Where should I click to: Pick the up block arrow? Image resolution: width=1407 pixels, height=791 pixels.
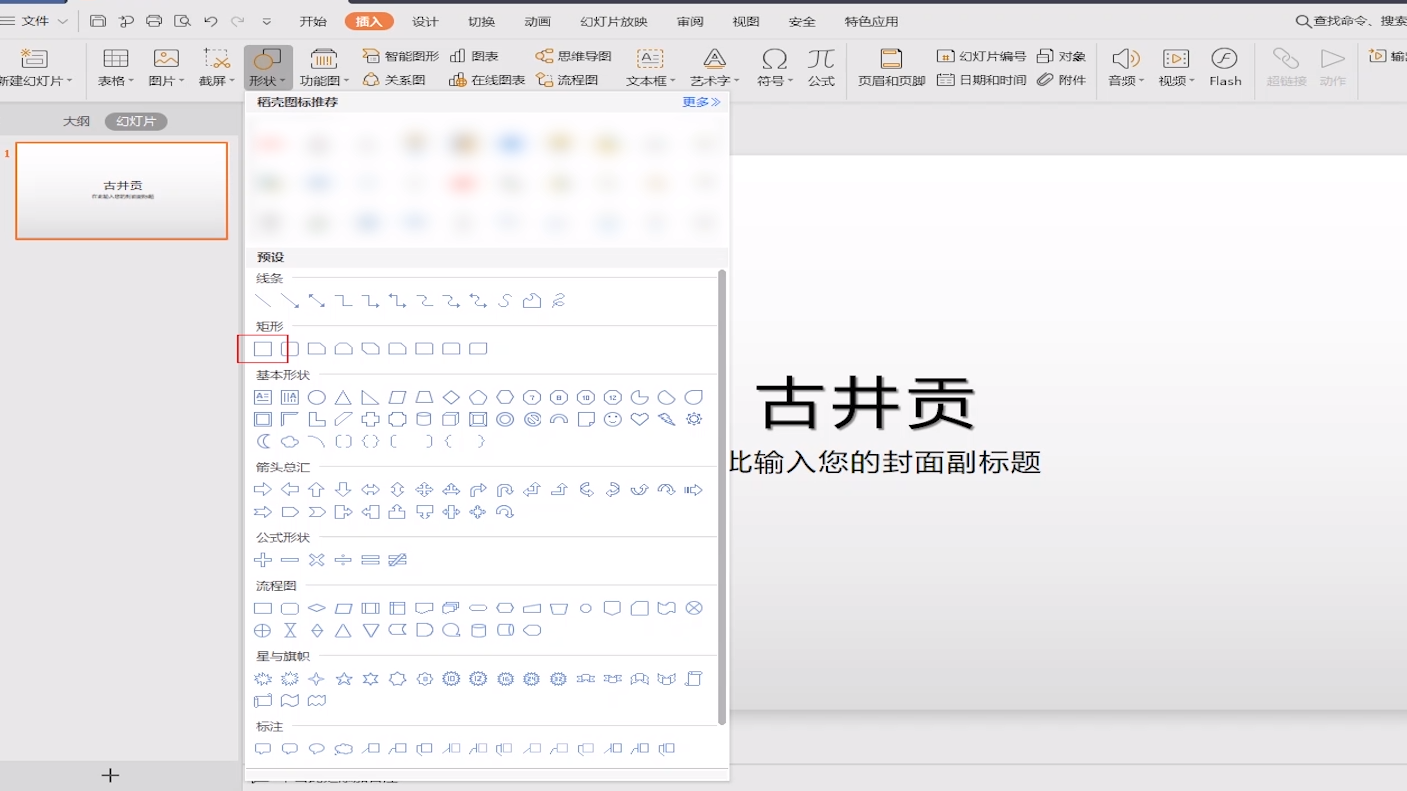(317, 489)
